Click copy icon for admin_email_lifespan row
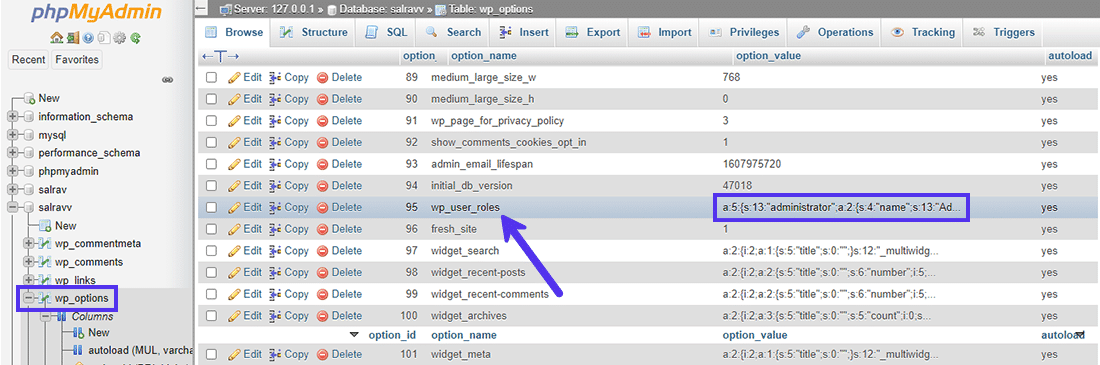Image resolution: width=1100 pixels, height=365 pixels. pos(276,164)
